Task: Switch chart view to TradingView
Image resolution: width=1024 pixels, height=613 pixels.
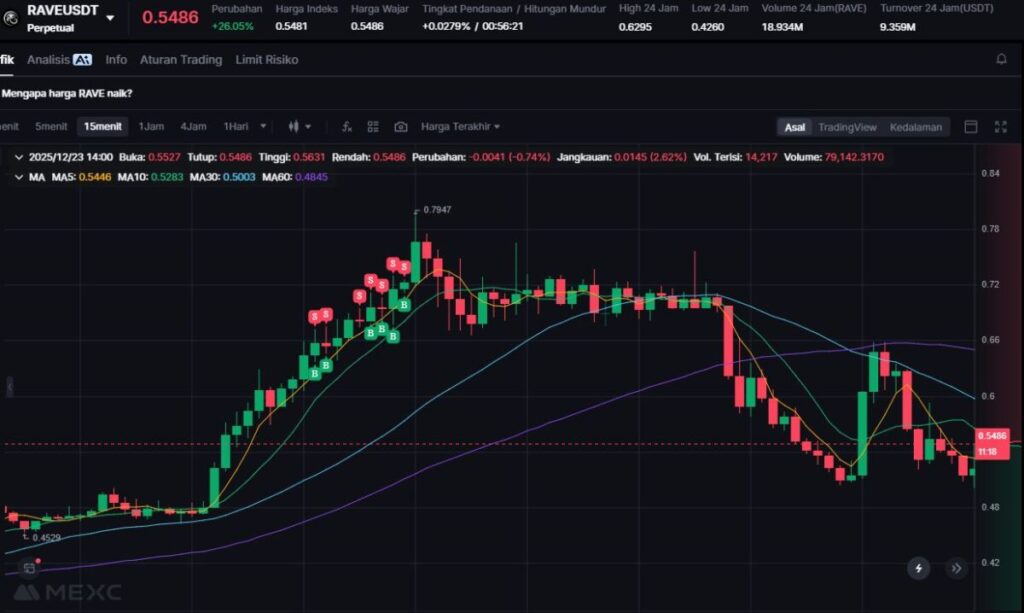Action: tap(846, 127)
